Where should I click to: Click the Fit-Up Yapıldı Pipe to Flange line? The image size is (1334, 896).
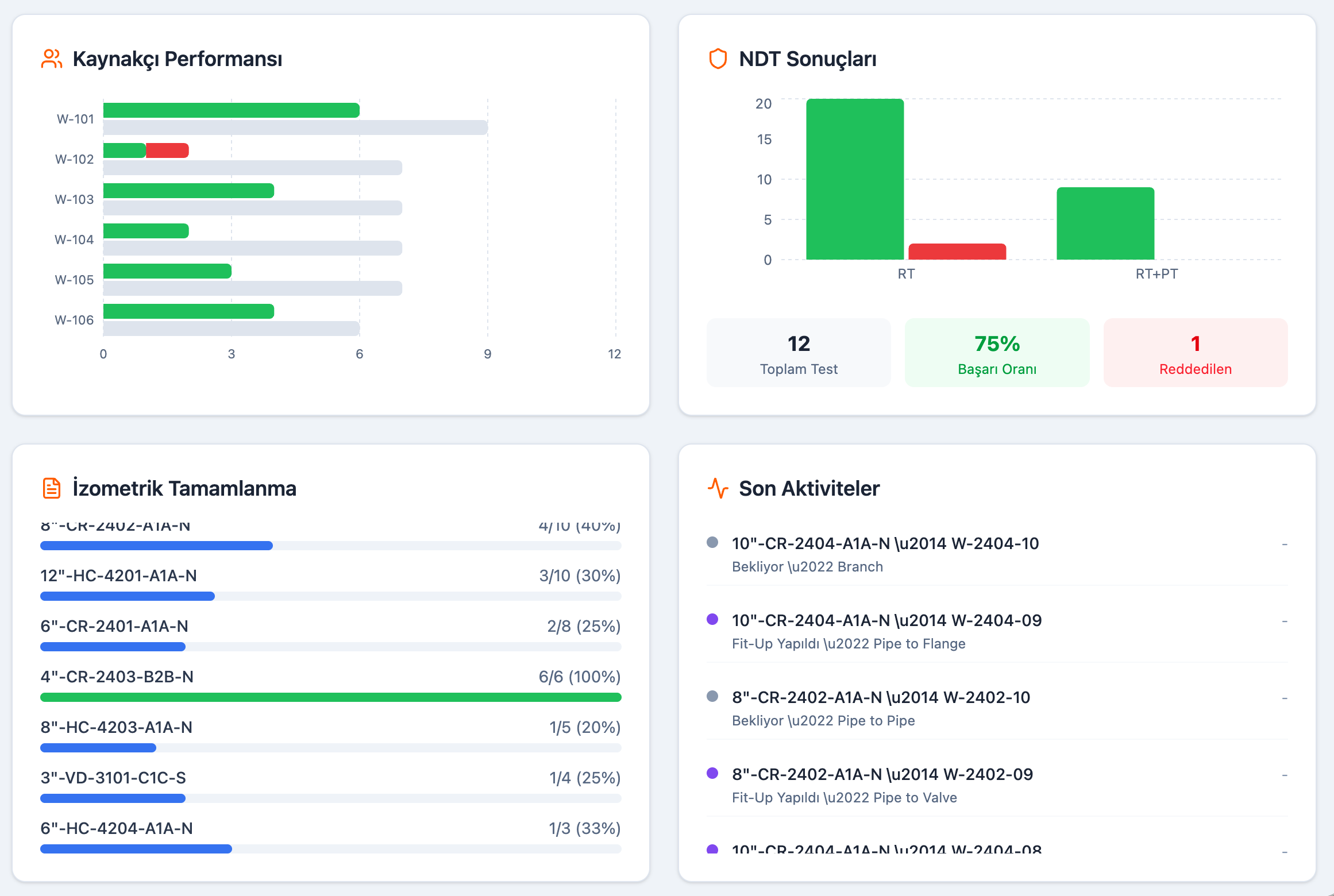click(x=849, y=644)
